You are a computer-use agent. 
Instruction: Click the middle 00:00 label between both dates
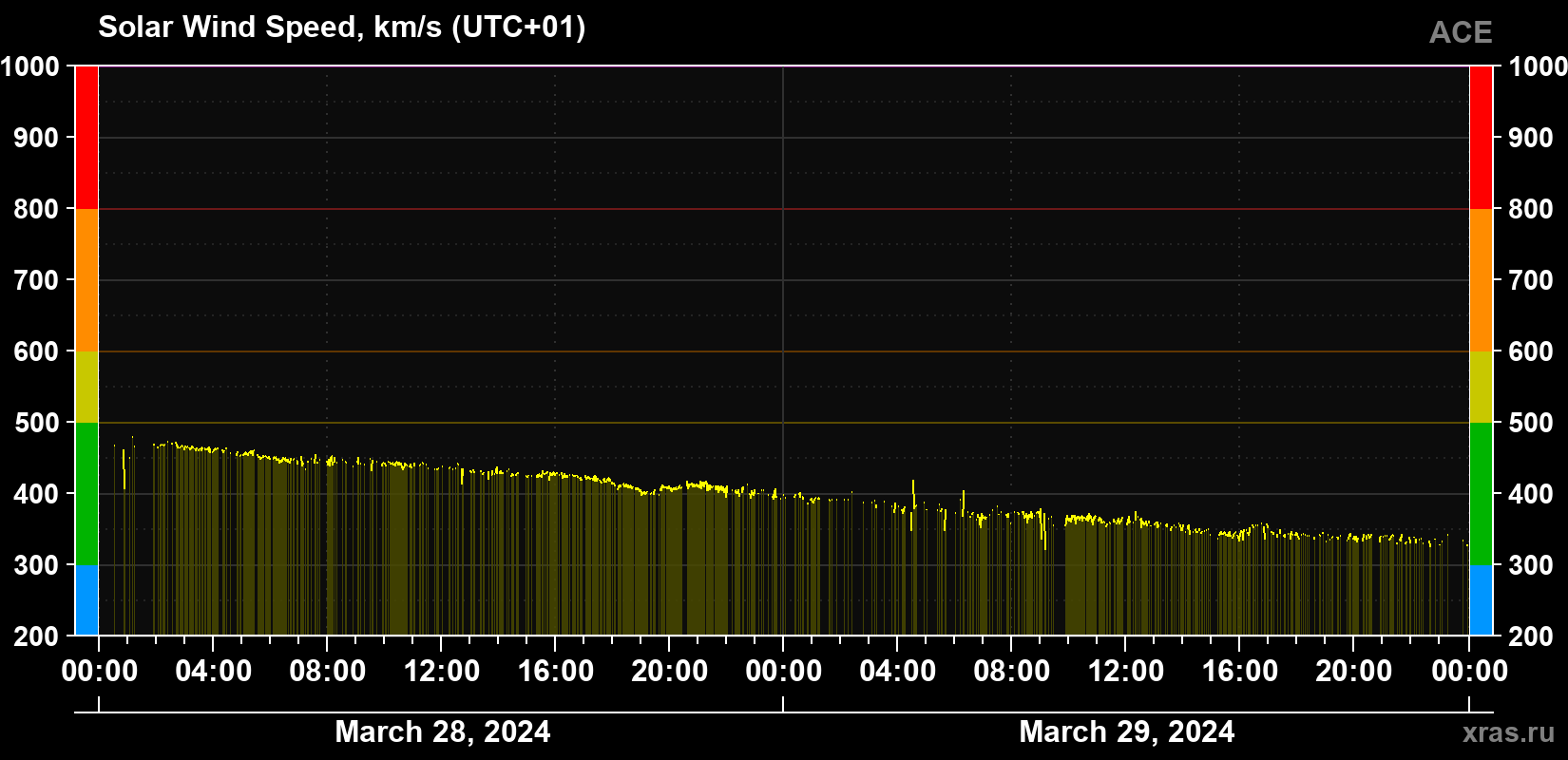[x=784, y=672]
